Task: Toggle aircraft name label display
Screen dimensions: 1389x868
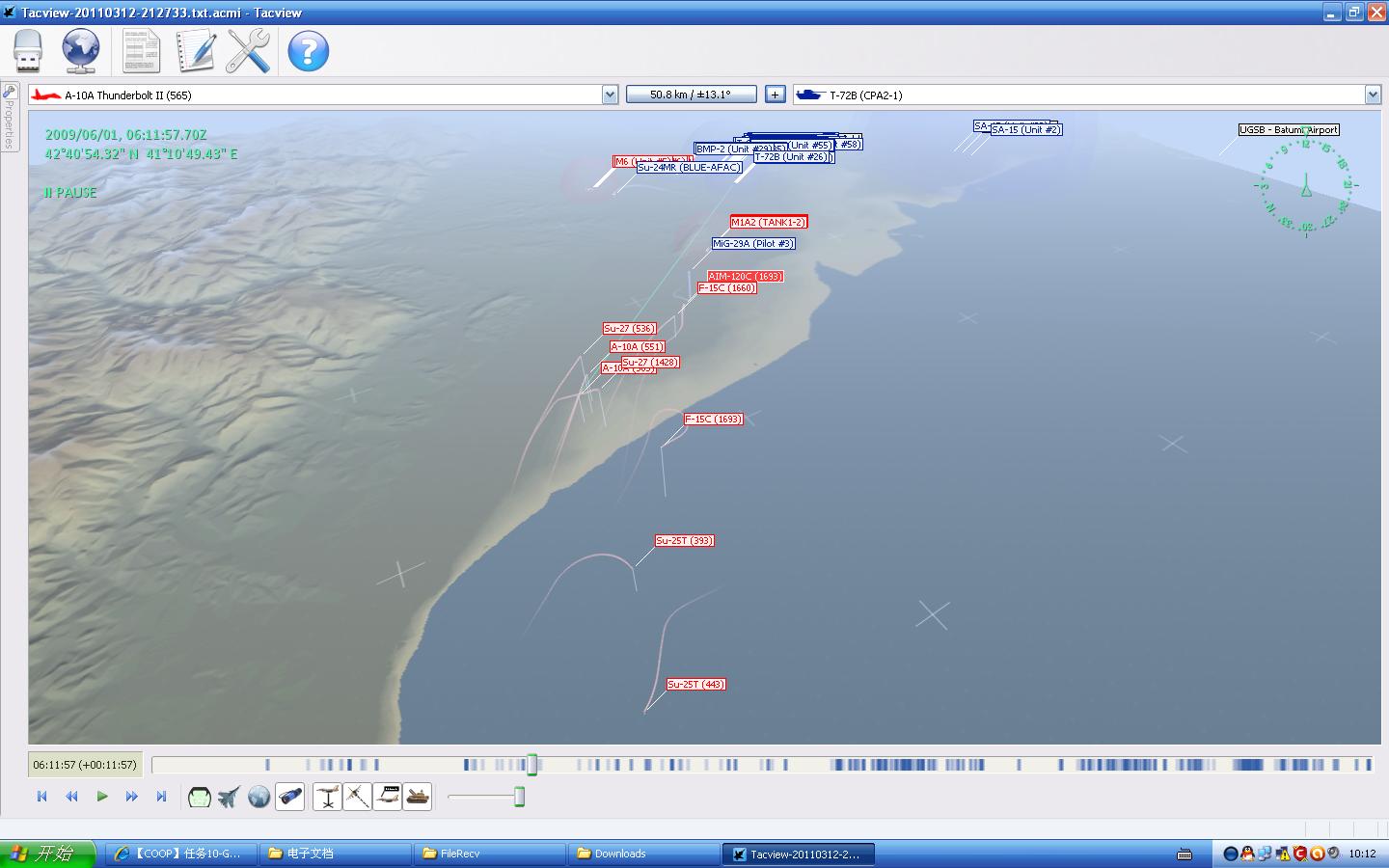Action: click(388, 798)
